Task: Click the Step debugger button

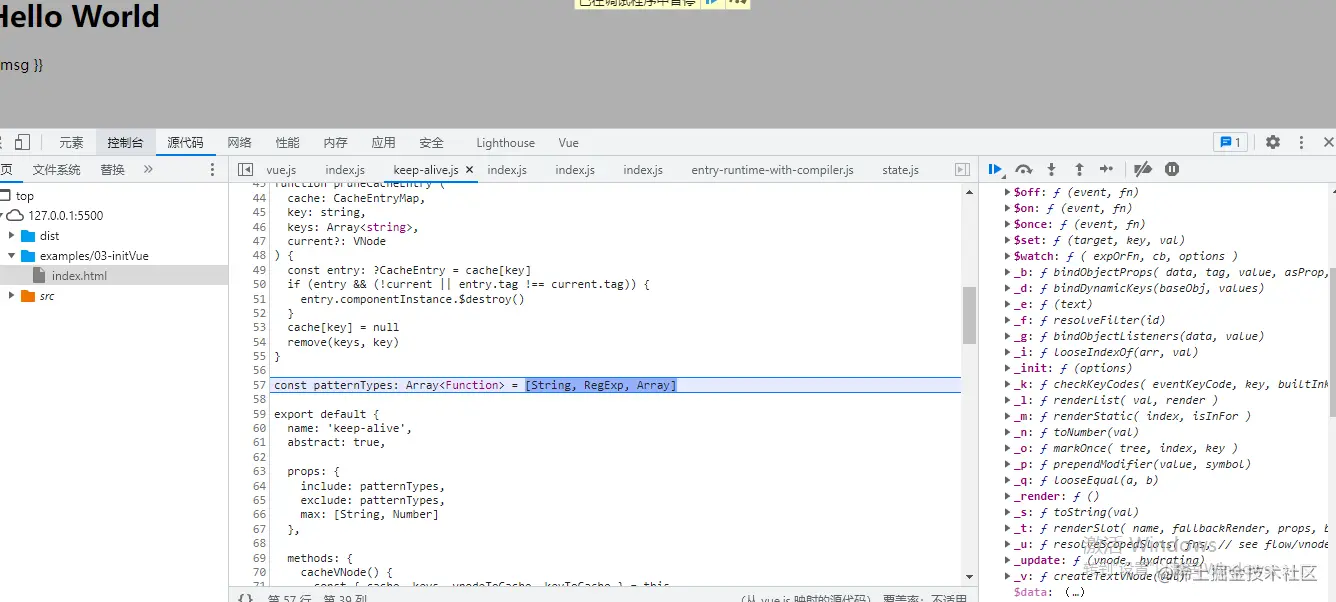Action: (1106, 169)
